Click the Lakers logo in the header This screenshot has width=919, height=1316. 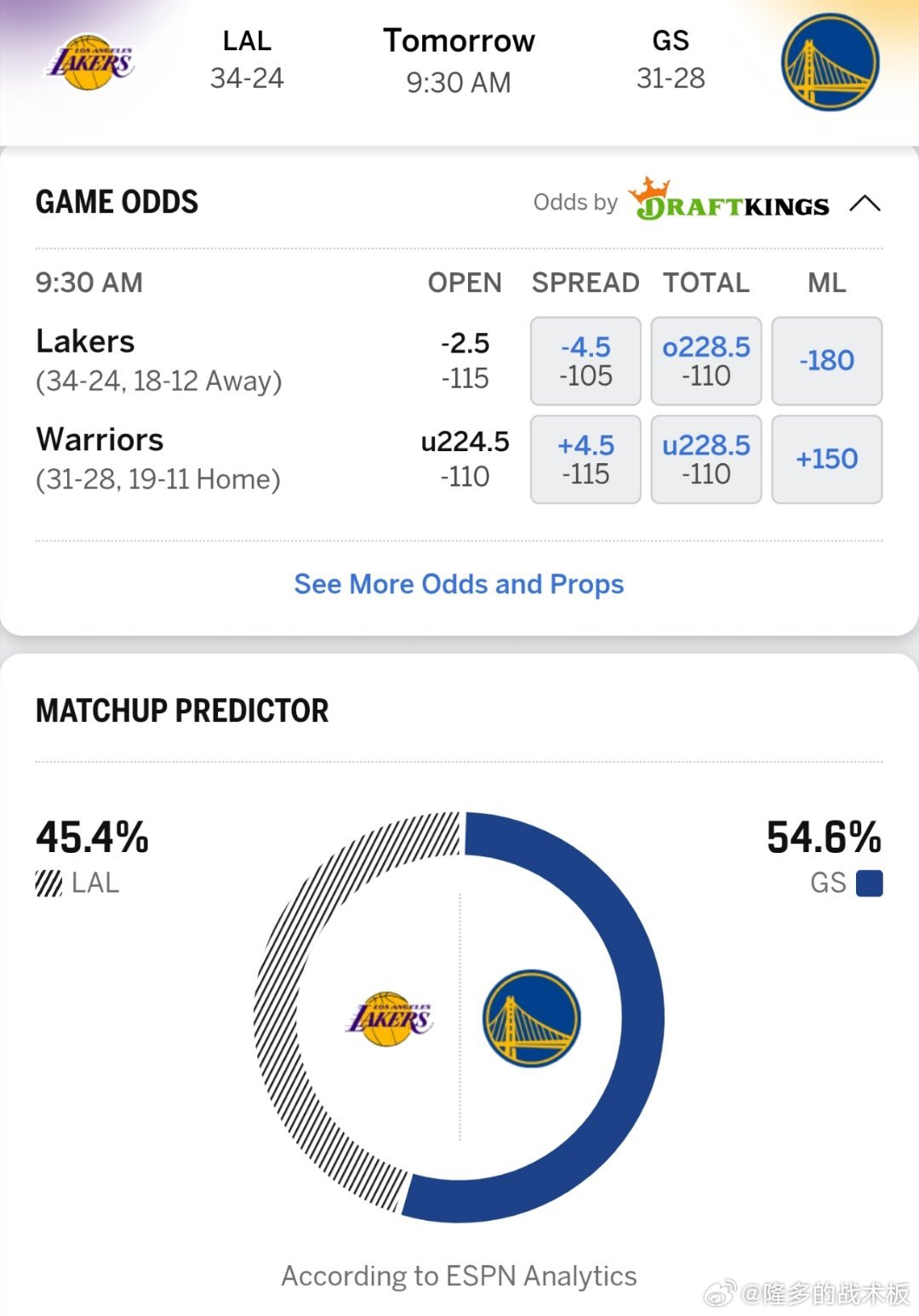tap(91, 64)
